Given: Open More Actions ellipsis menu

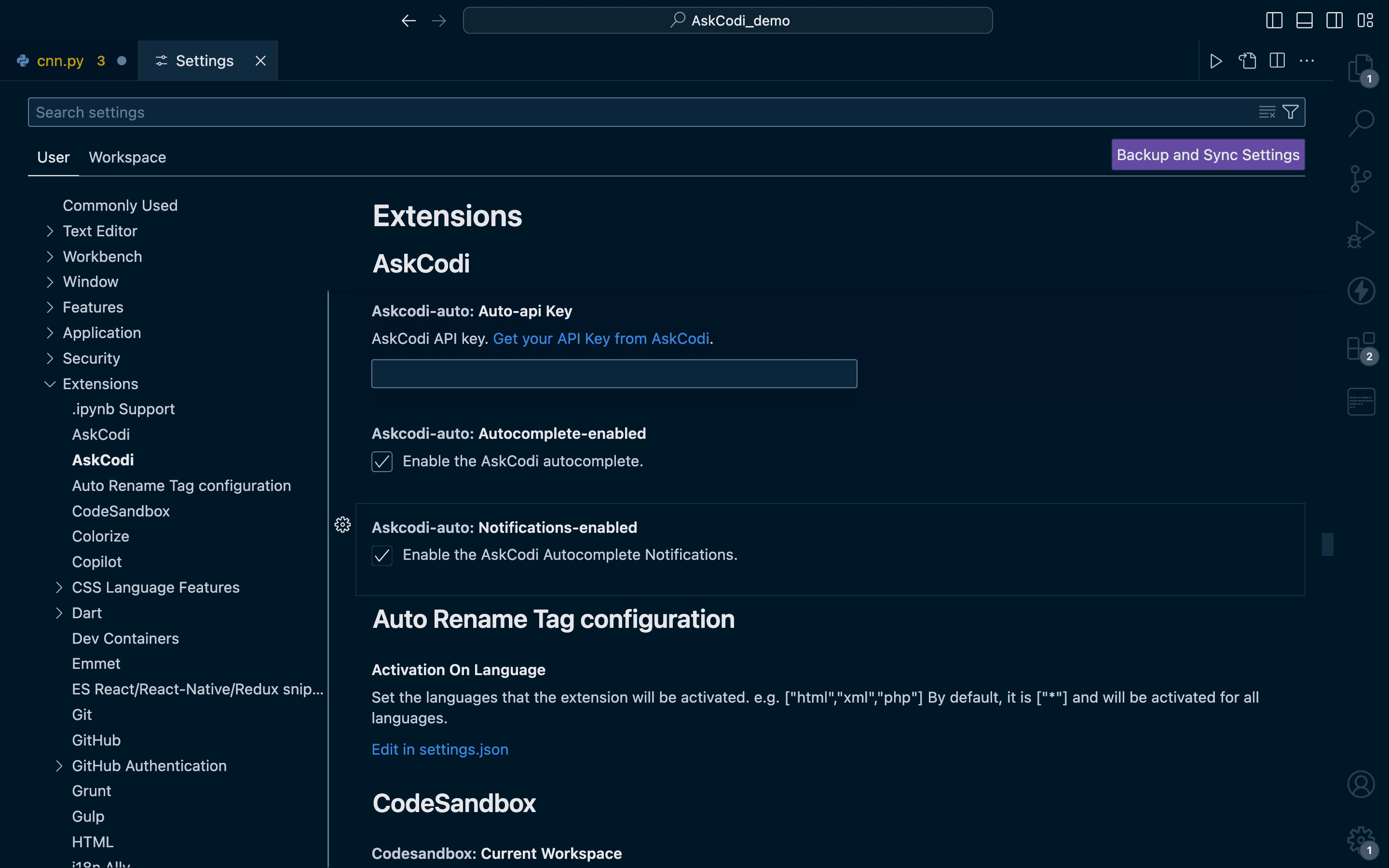Looking at the screenshot, I should tap(1307, 61).
